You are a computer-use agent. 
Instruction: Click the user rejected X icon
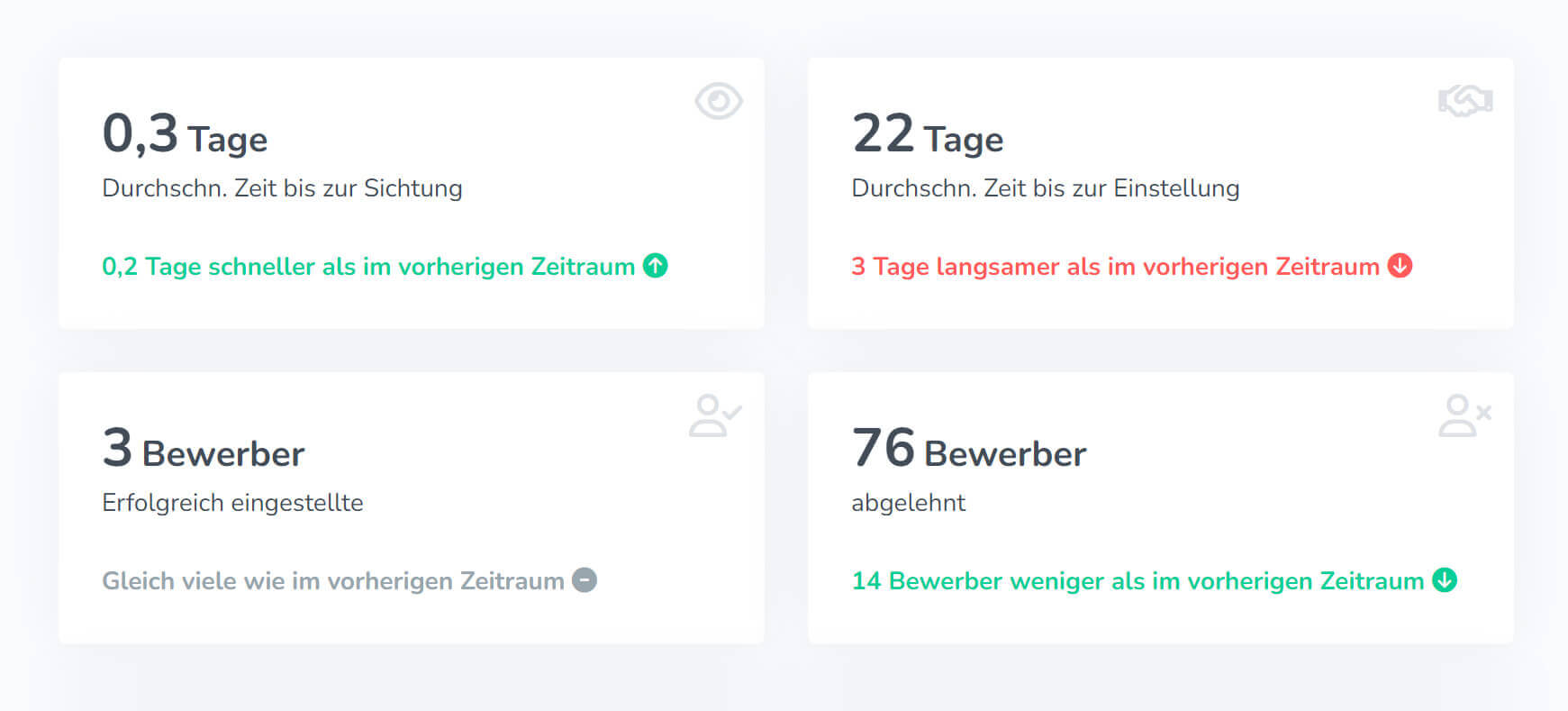1464,415
